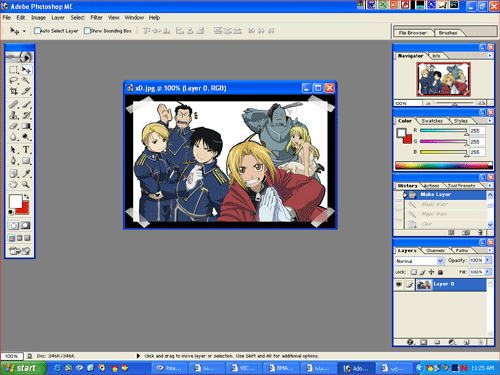Open the Opacity slider arrow
The width and height of the screenshot is (500, 375).
pyautogui.click(x=488, y=260)
